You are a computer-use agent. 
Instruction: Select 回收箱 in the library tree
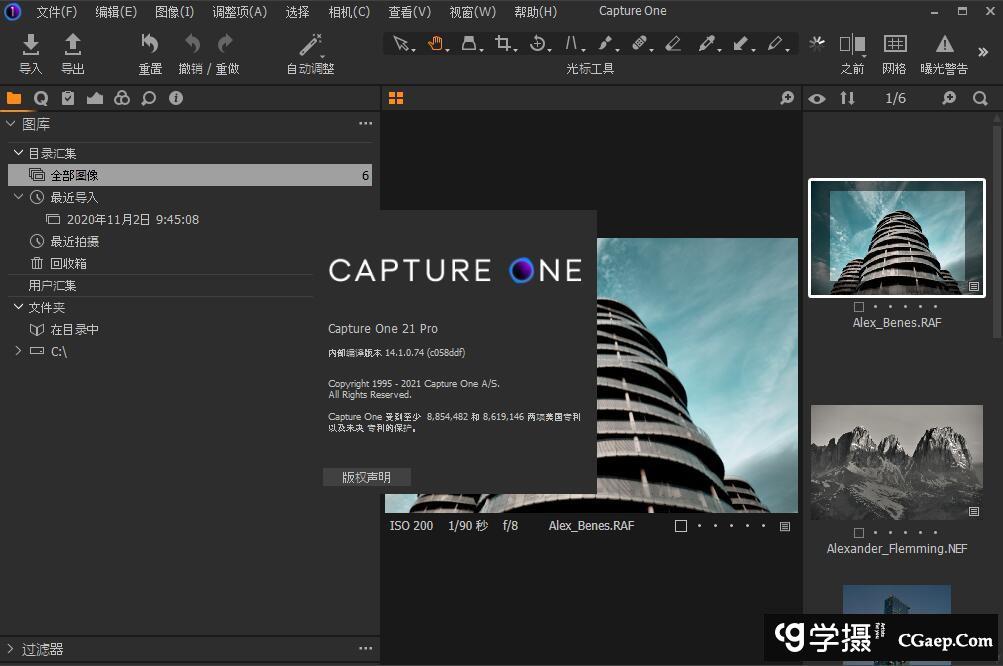pos(68,263)
